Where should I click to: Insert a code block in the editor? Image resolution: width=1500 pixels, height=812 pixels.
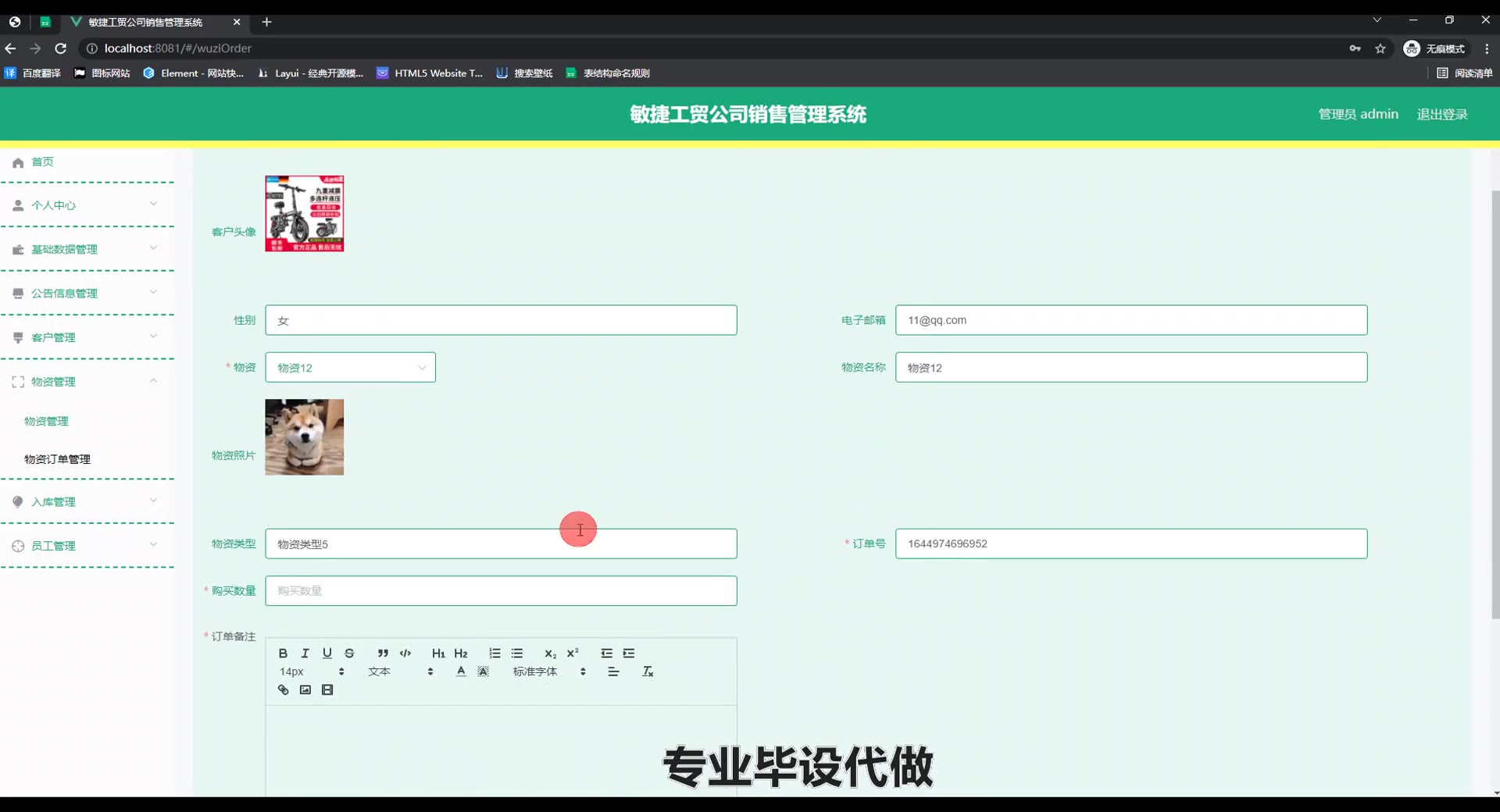(x=405, y=654)
